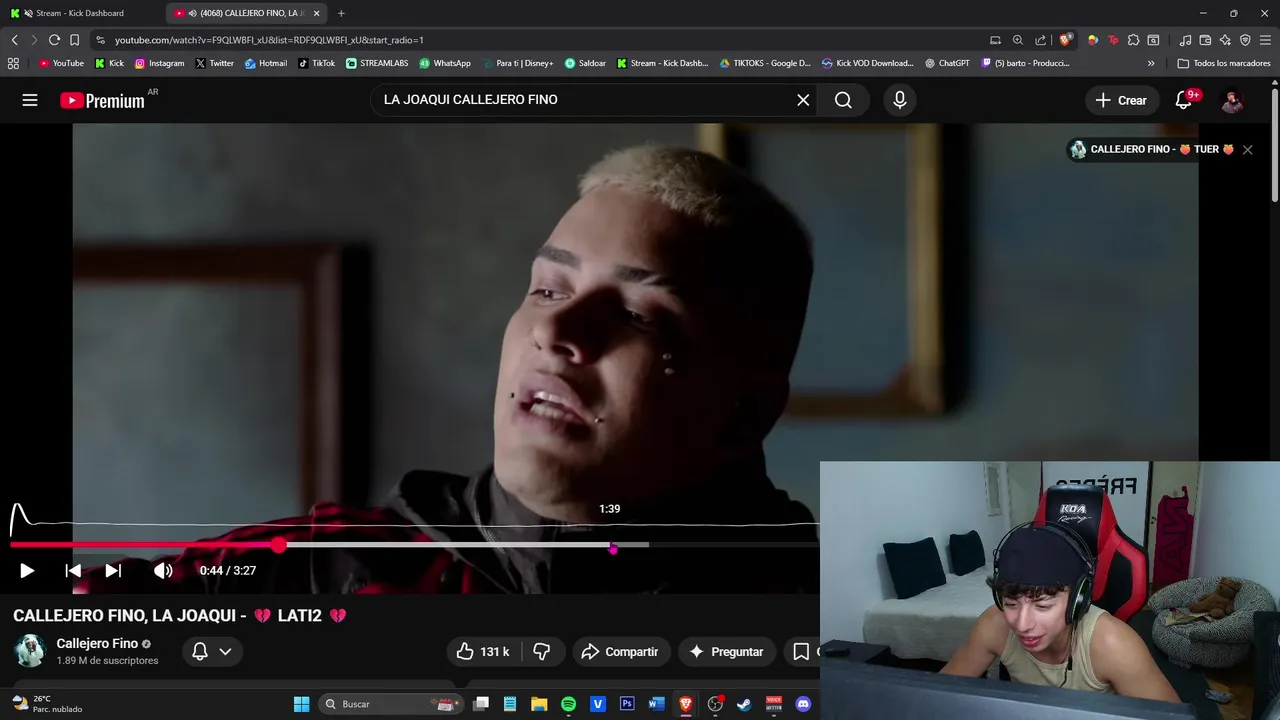1280x720 pixels.
Task: Reload the current page
Action: [54, 40]
